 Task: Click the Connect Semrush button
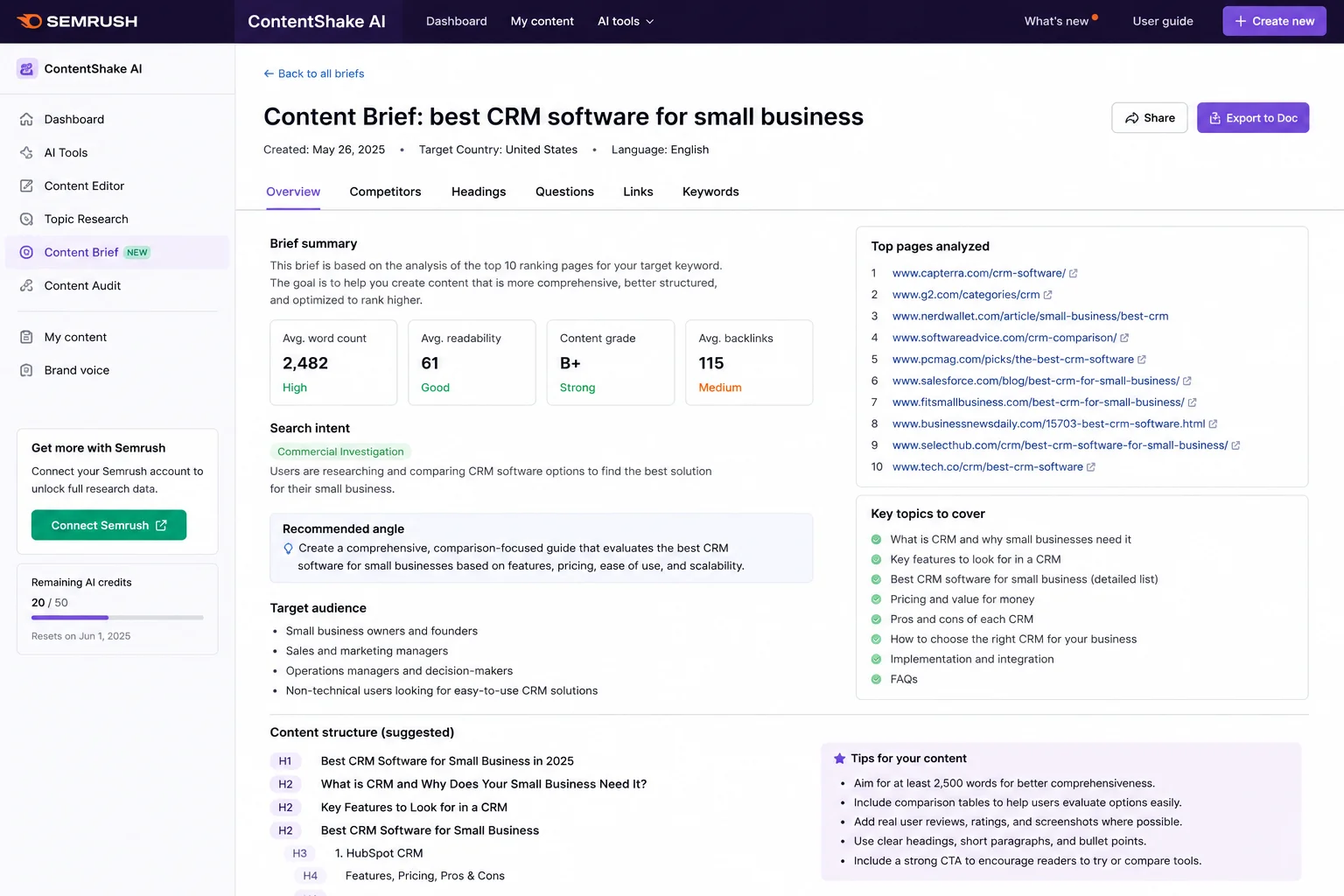[108, 525]
